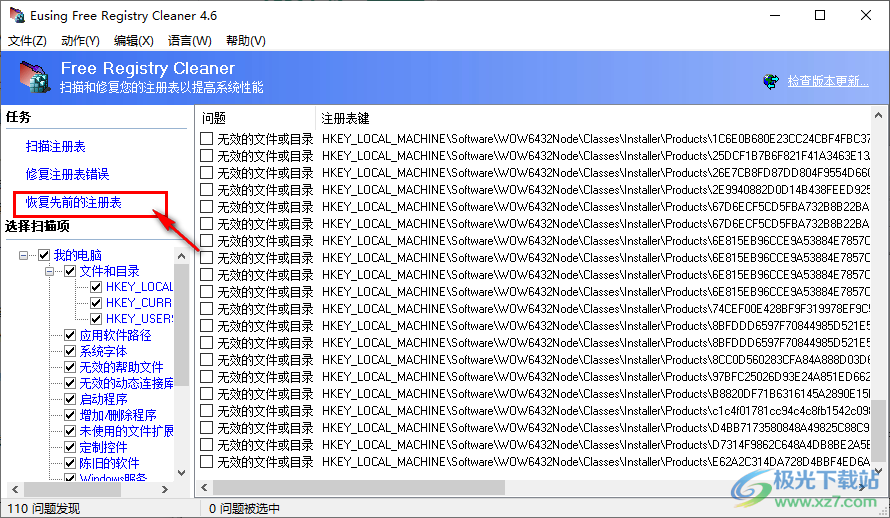Click tree panel scroll up arrow
Viewport: 890px width, 518px height.
tap(182, 256)
